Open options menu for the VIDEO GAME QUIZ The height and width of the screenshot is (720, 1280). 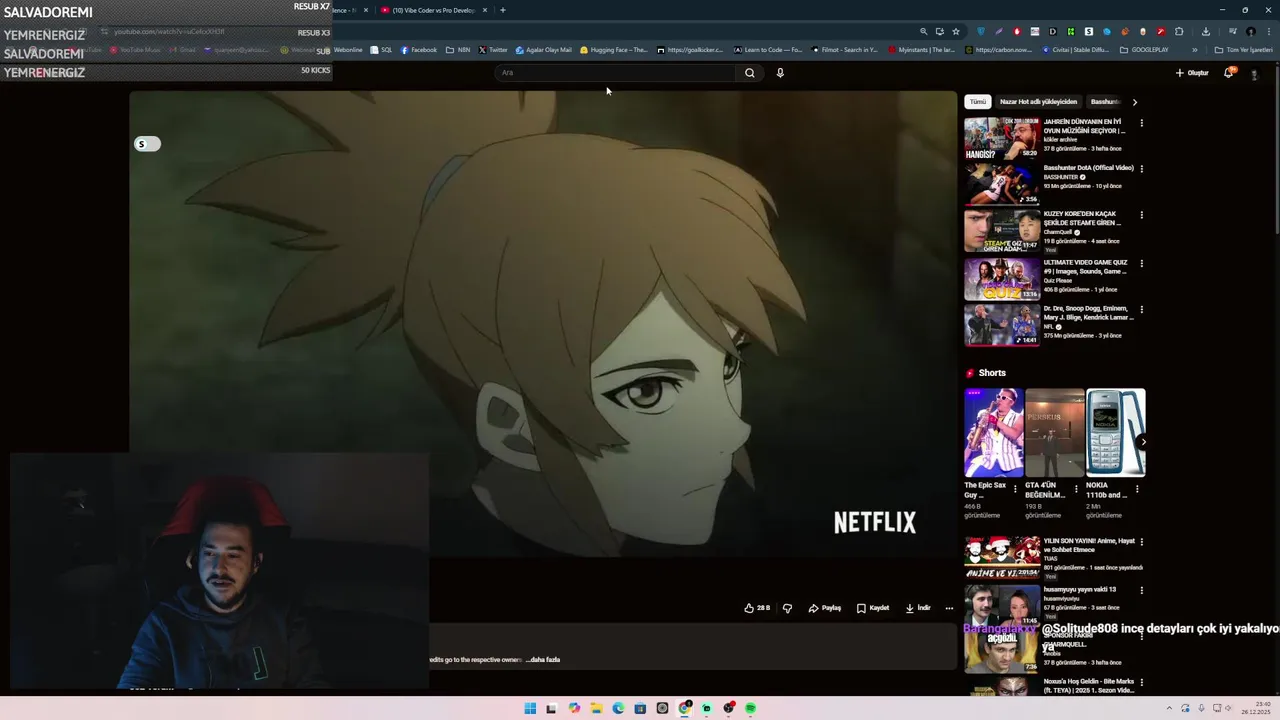[x=1141, y=264]
